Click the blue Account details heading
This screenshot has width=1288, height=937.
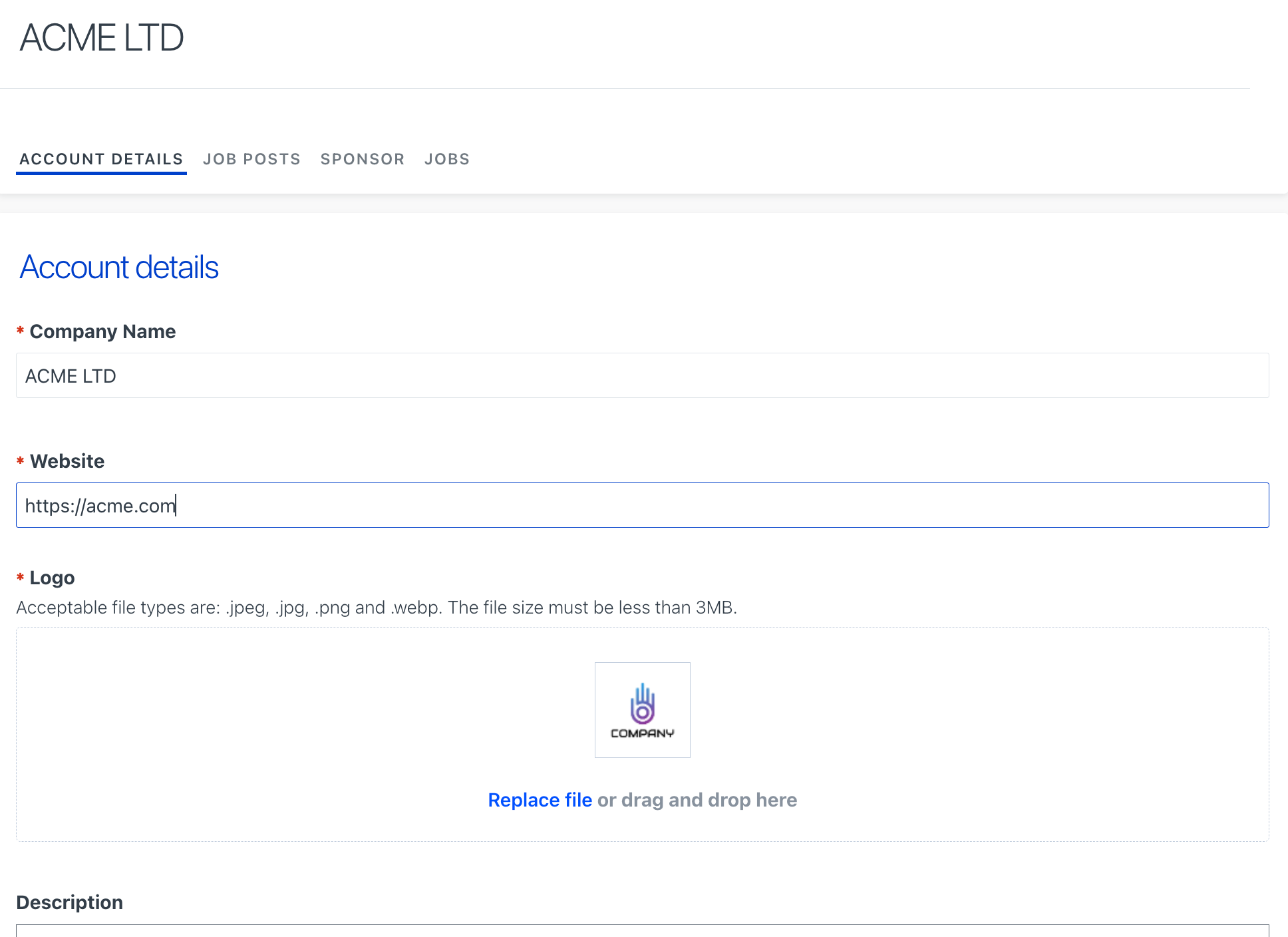click(x=119, y=268)
